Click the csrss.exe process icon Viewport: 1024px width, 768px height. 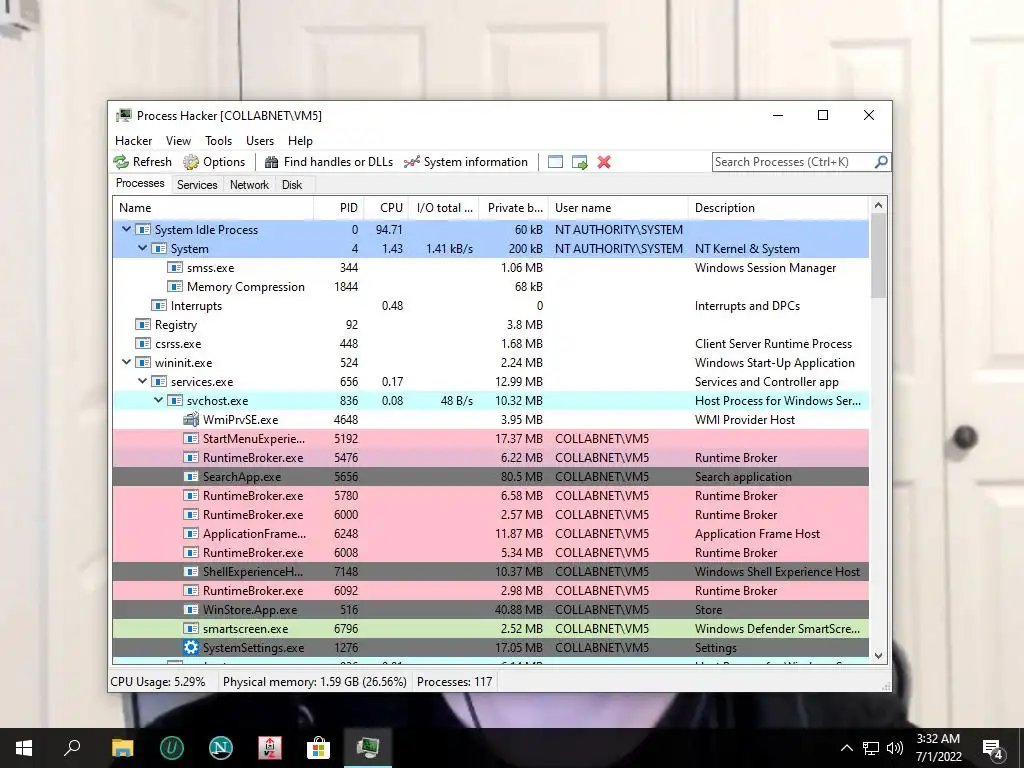143,344
